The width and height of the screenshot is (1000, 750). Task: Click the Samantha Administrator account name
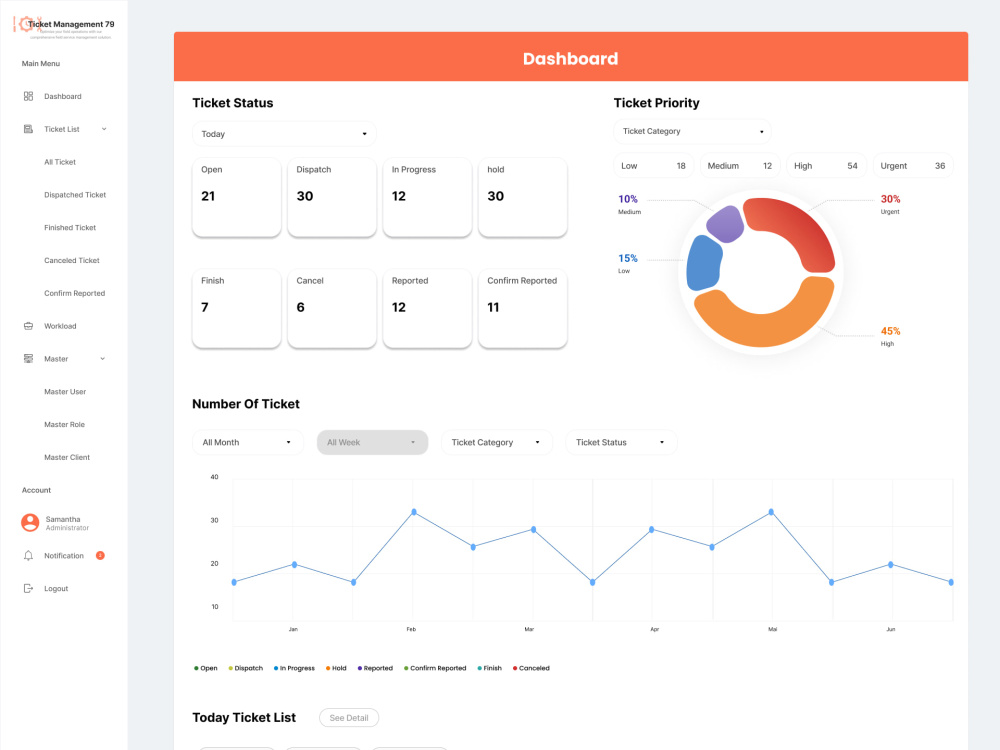[67, 523]
